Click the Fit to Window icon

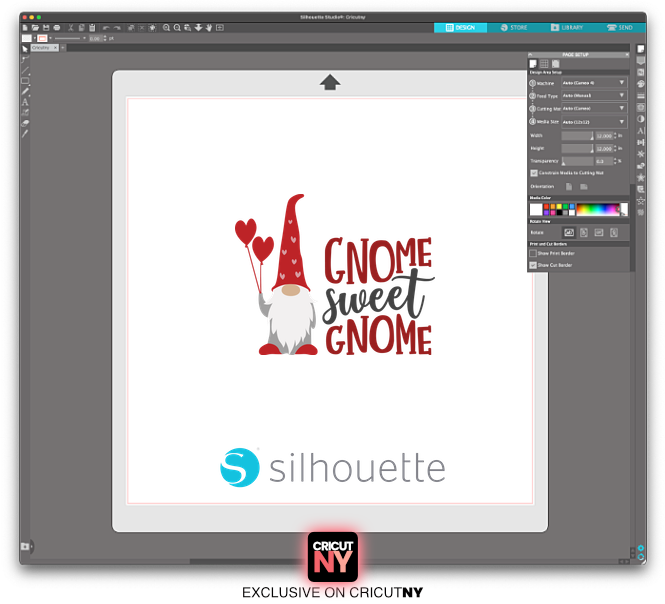[x=220, y=28]
